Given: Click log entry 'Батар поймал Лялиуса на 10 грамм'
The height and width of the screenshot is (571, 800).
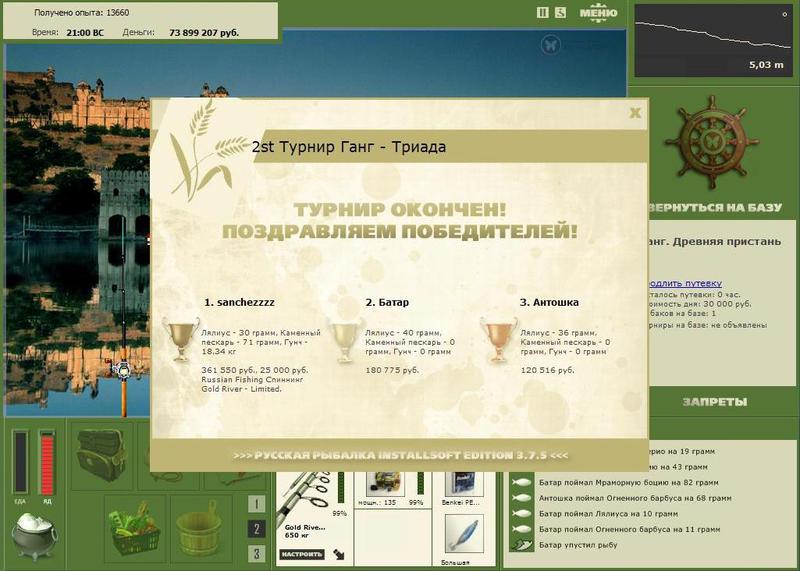Looking at the screenshot, I should (608, 514).
